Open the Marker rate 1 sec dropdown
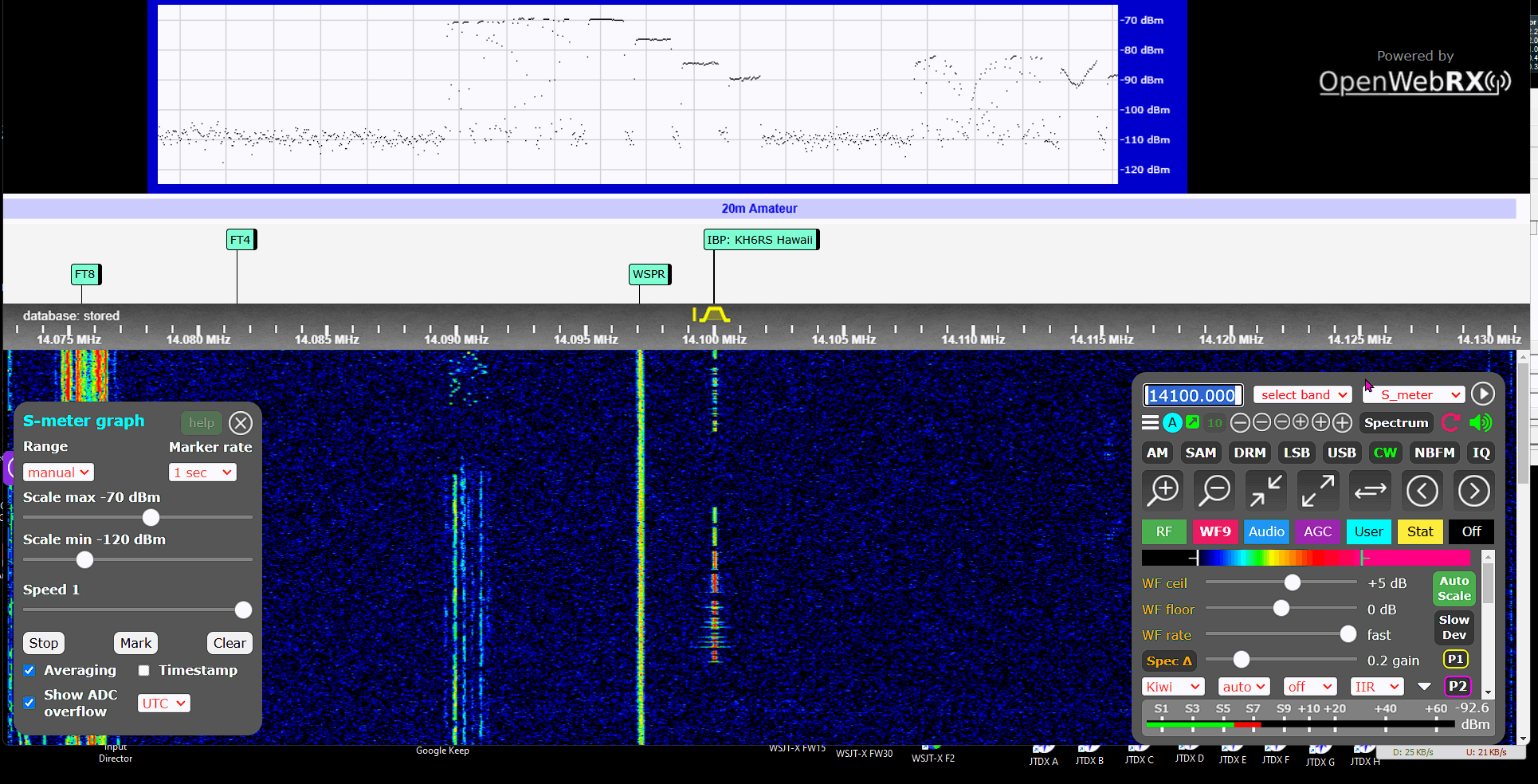This screenshot has width=1538, height=784. pyautogui.click(x=202, y=472)
